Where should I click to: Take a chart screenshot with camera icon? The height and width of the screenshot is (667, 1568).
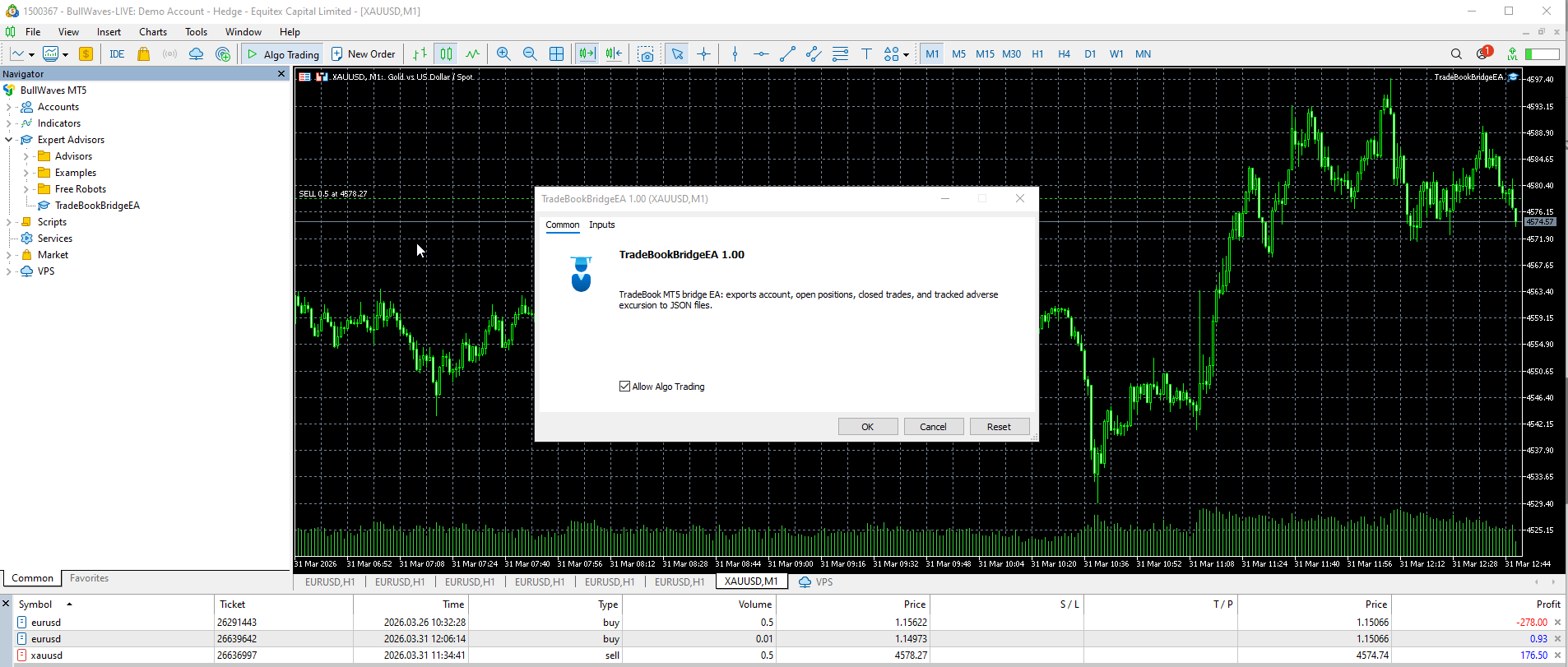pyautogui.click(x=646, y=54)
